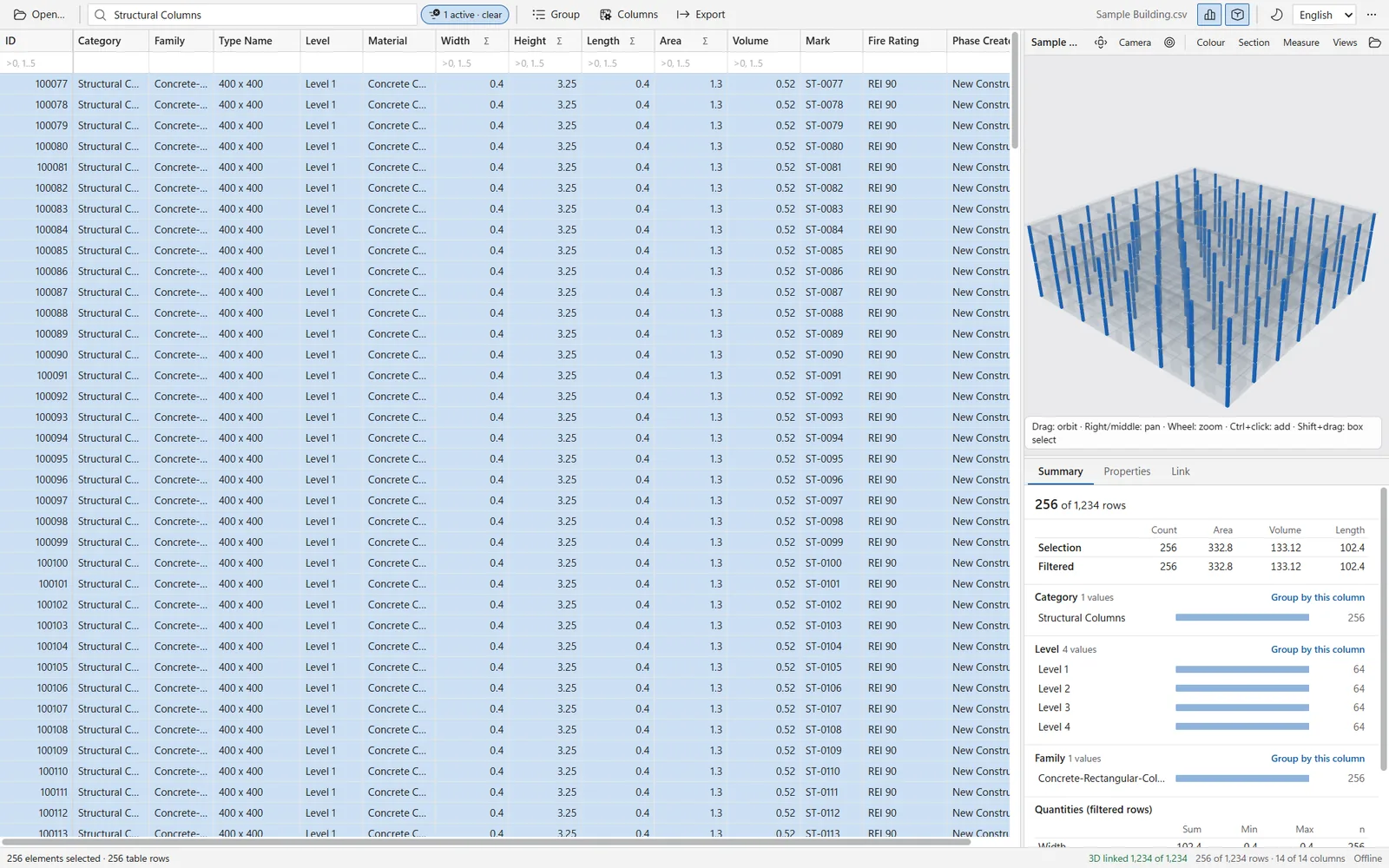Select row with mark ST-0090
The image size is (1389, 868).
click(505, 355)
